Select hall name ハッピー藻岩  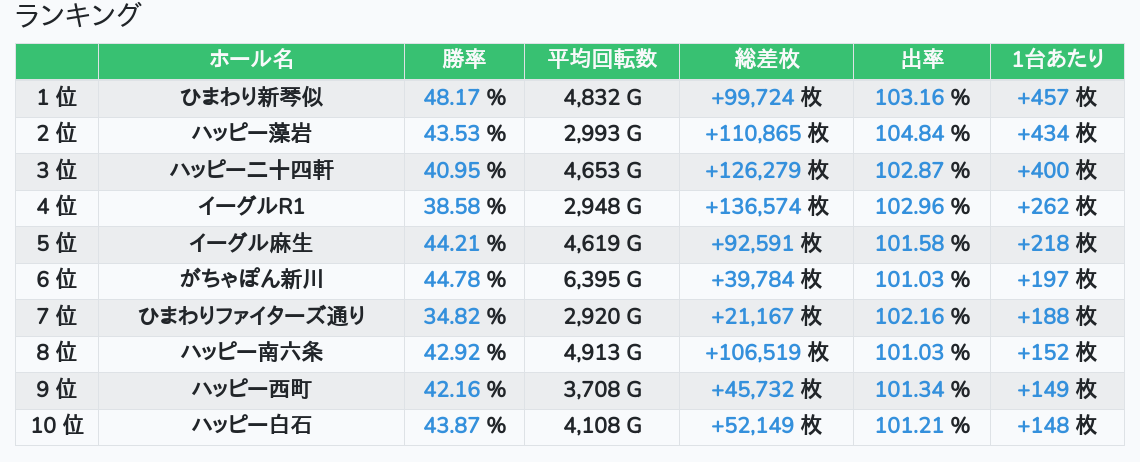[x=252, y=134]
